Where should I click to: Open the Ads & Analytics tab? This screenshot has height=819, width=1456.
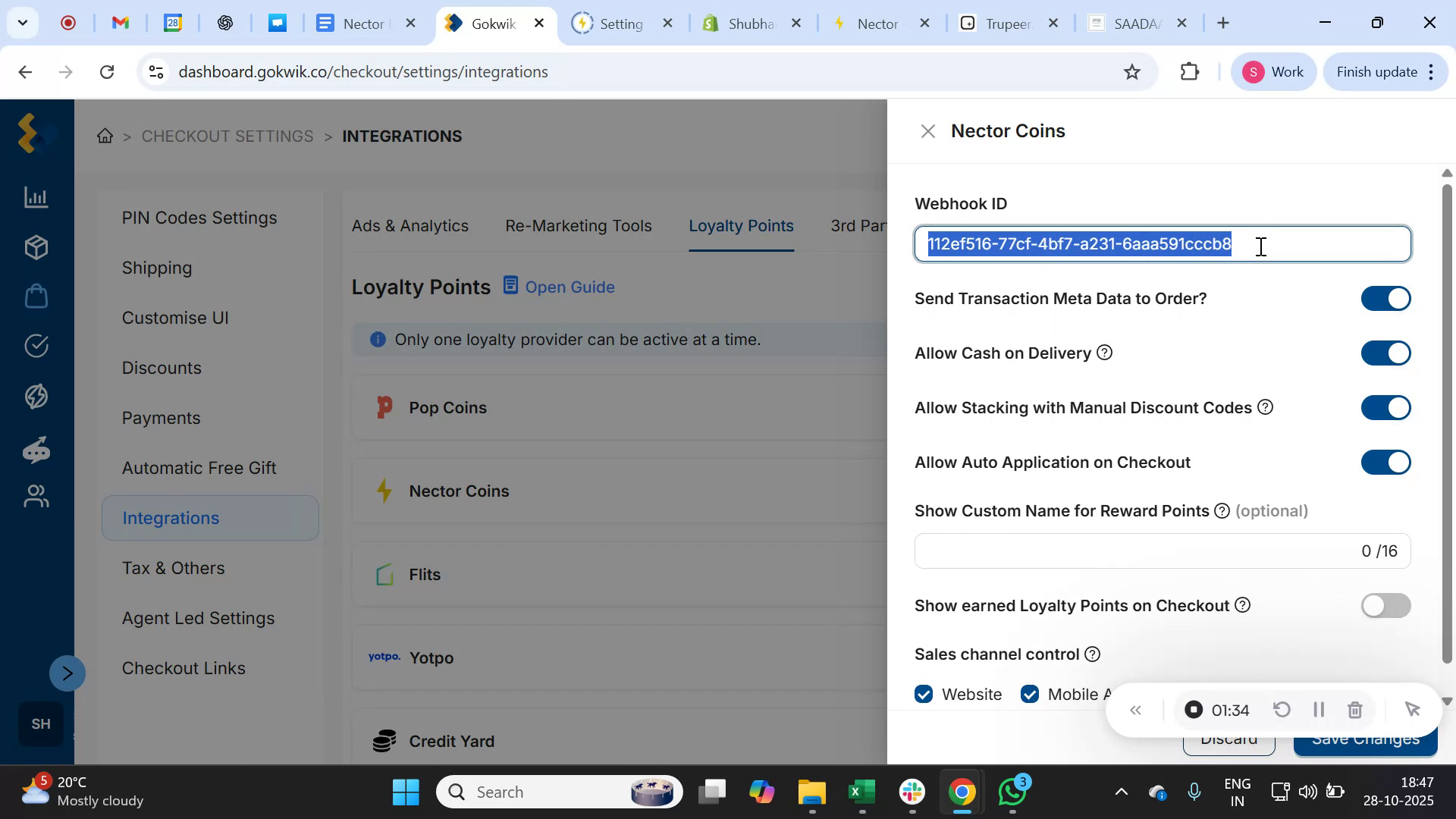pos(409,225)
